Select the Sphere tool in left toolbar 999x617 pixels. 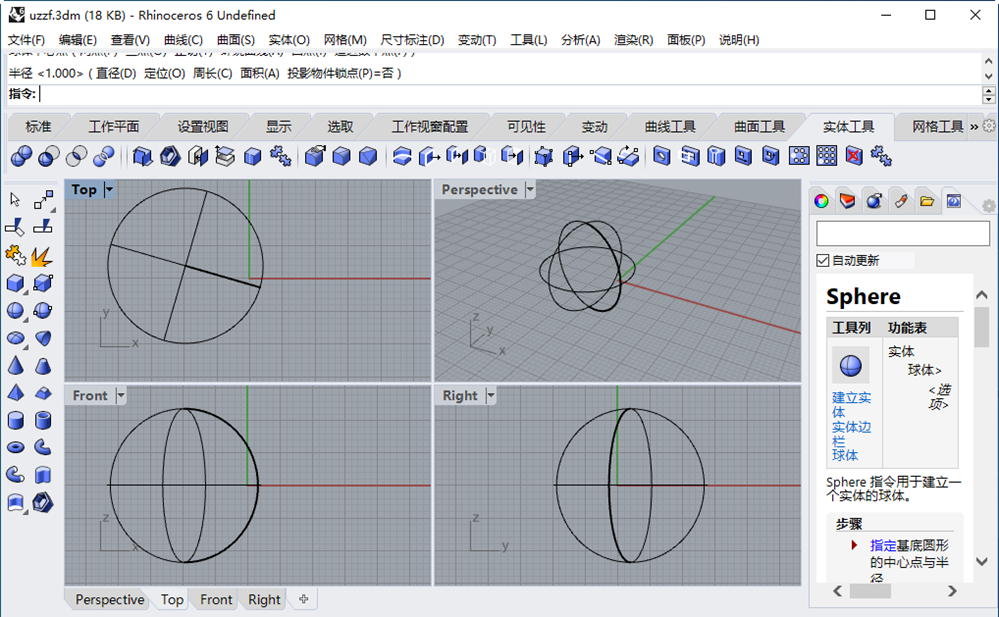pyautogui.click(x=15, y=310)
